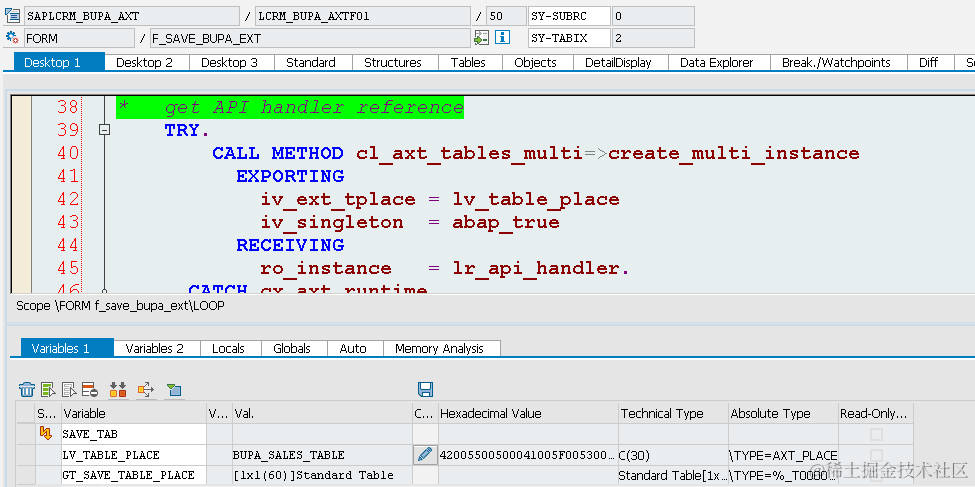
Task: Click the green navigate-to-source icon next to F_SAVE_BUPA_EXT
Action: coord(481,38)
